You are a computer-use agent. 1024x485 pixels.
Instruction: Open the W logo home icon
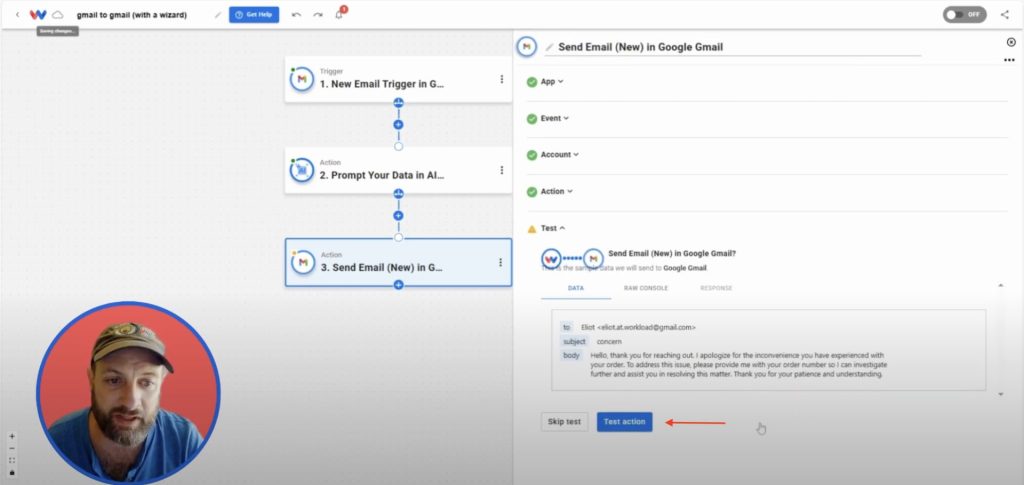click(x=38, y=14)
